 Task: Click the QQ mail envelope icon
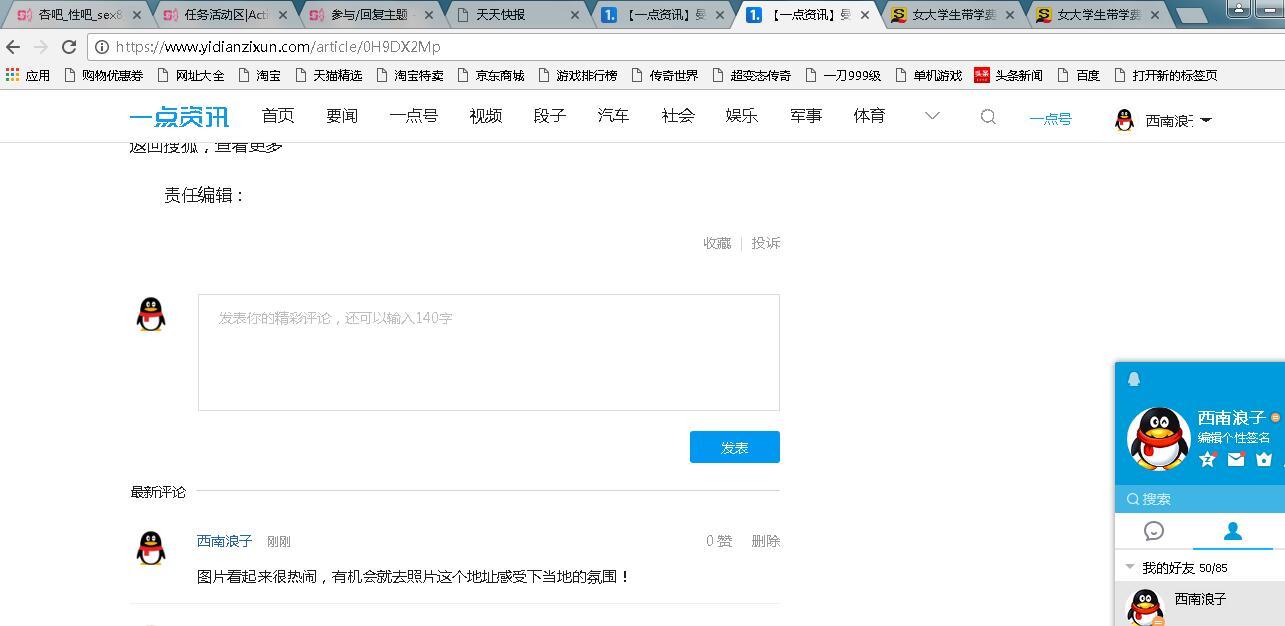pos(1236,459)
